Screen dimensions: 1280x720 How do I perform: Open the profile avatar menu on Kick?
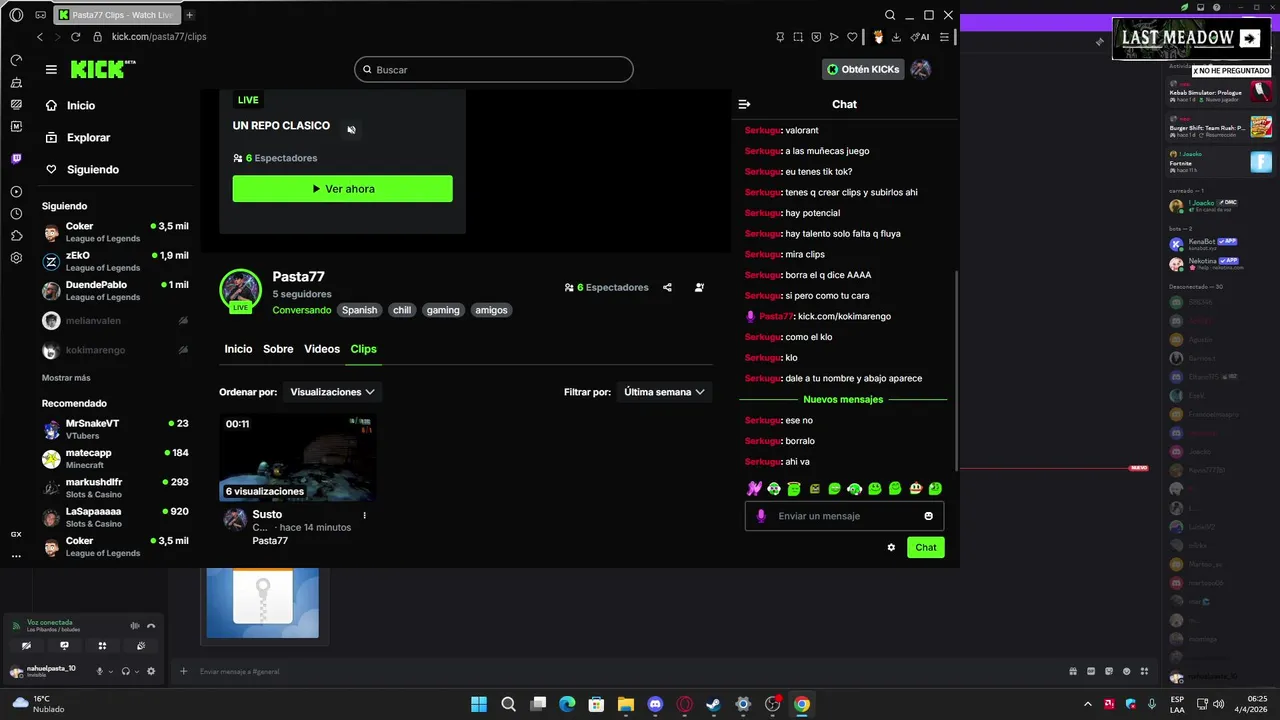click(921, 69)
